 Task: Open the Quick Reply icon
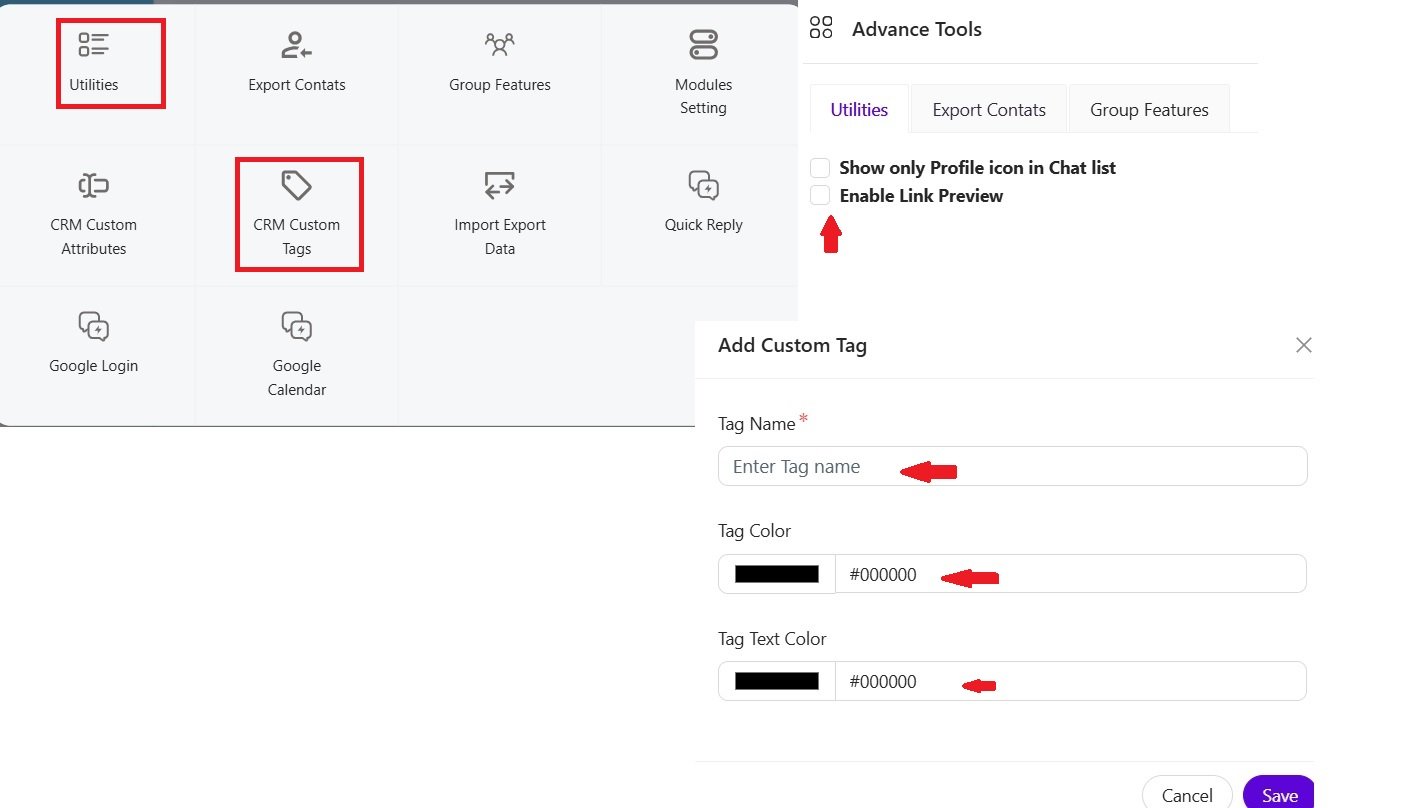(703, 185)
